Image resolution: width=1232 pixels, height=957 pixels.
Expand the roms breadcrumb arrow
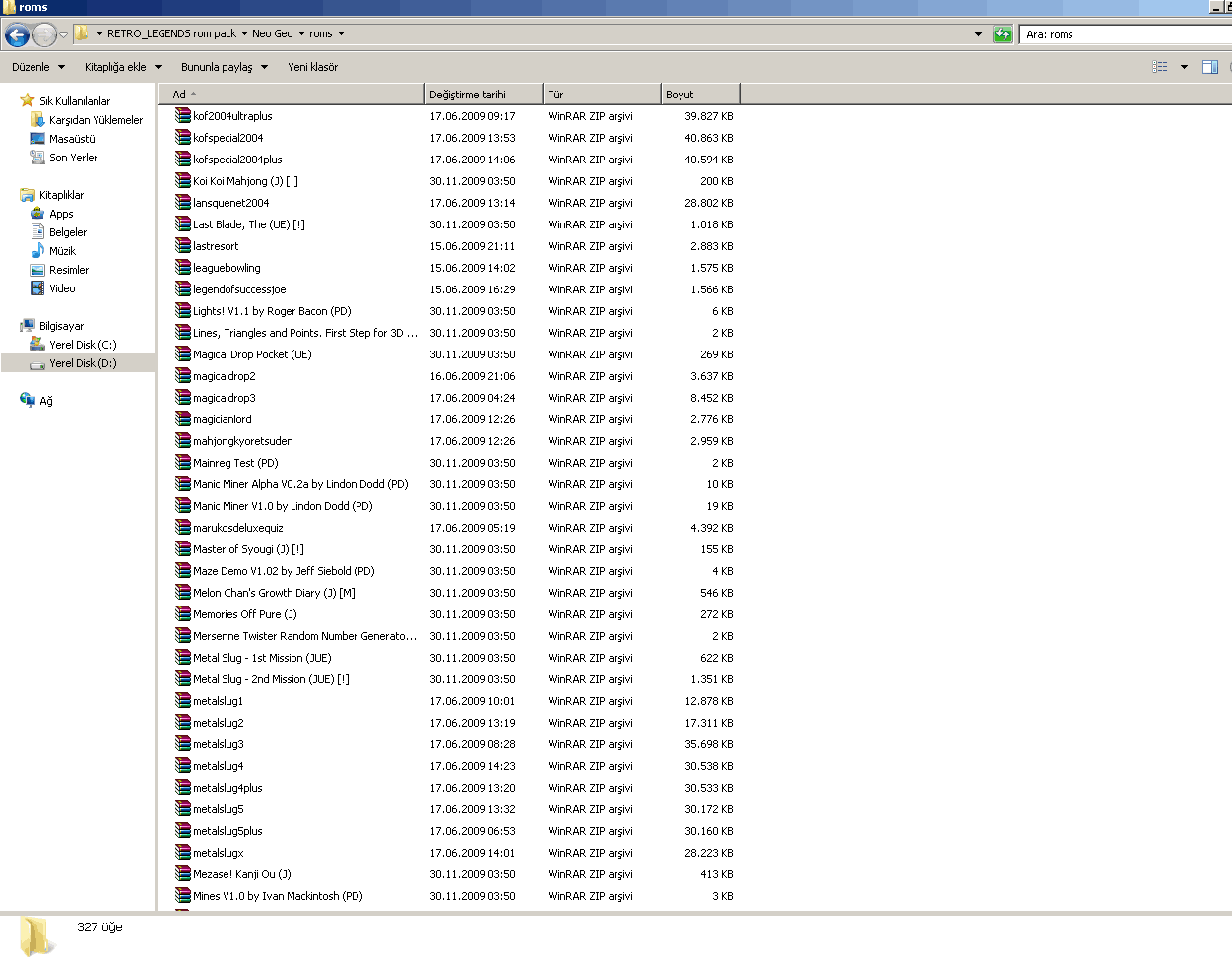(x=341, y=33)
